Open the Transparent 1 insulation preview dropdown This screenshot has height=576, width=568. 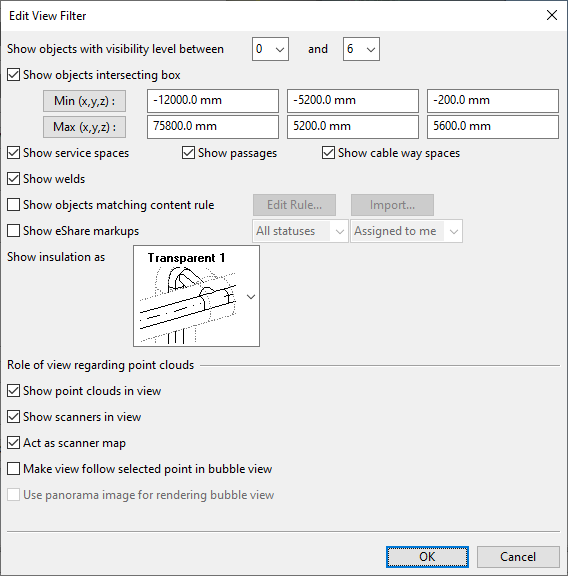point(196,296)
